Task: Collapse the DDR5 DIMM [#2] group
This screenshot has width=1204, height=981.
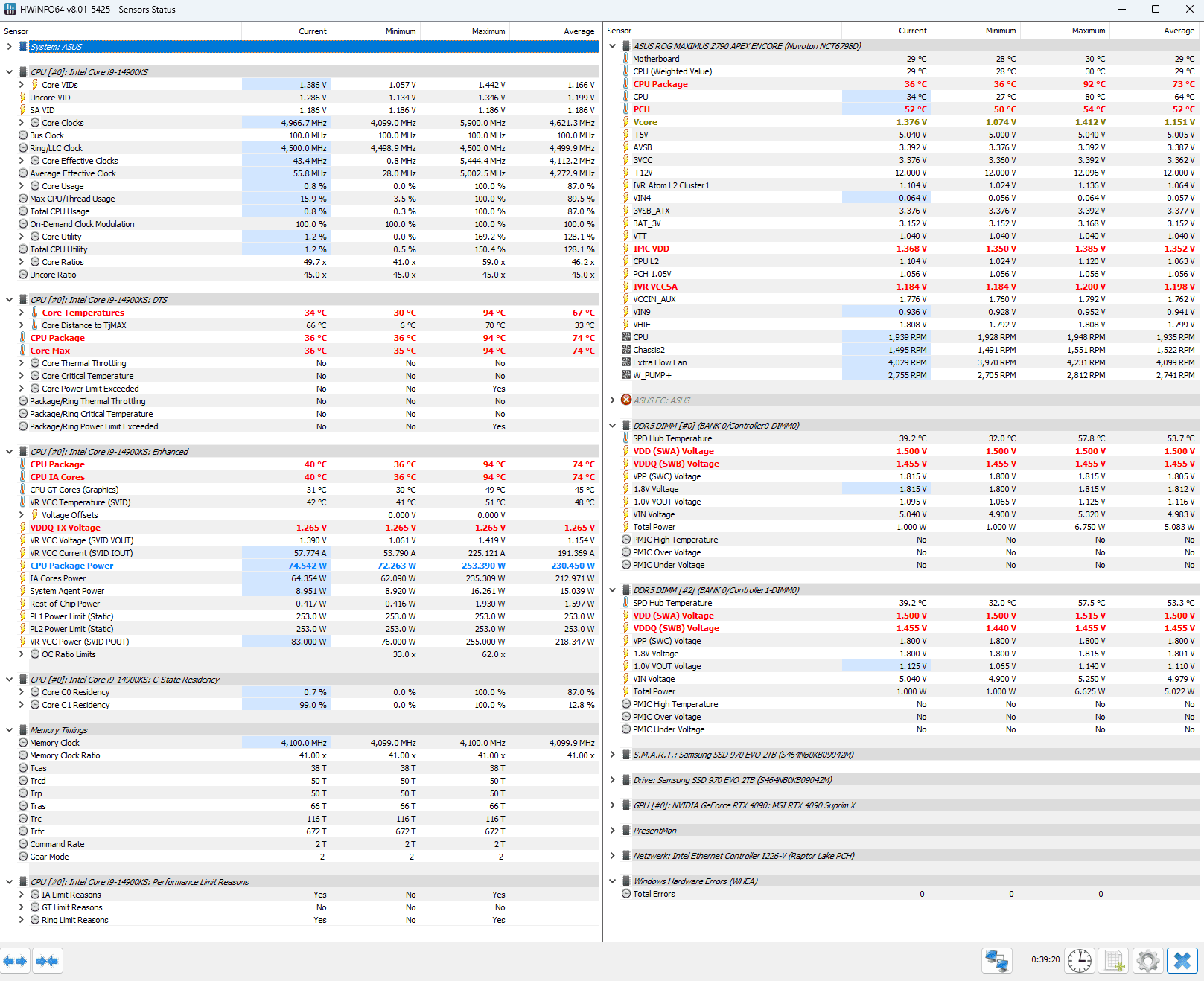Action: click(x=612, y=590)
